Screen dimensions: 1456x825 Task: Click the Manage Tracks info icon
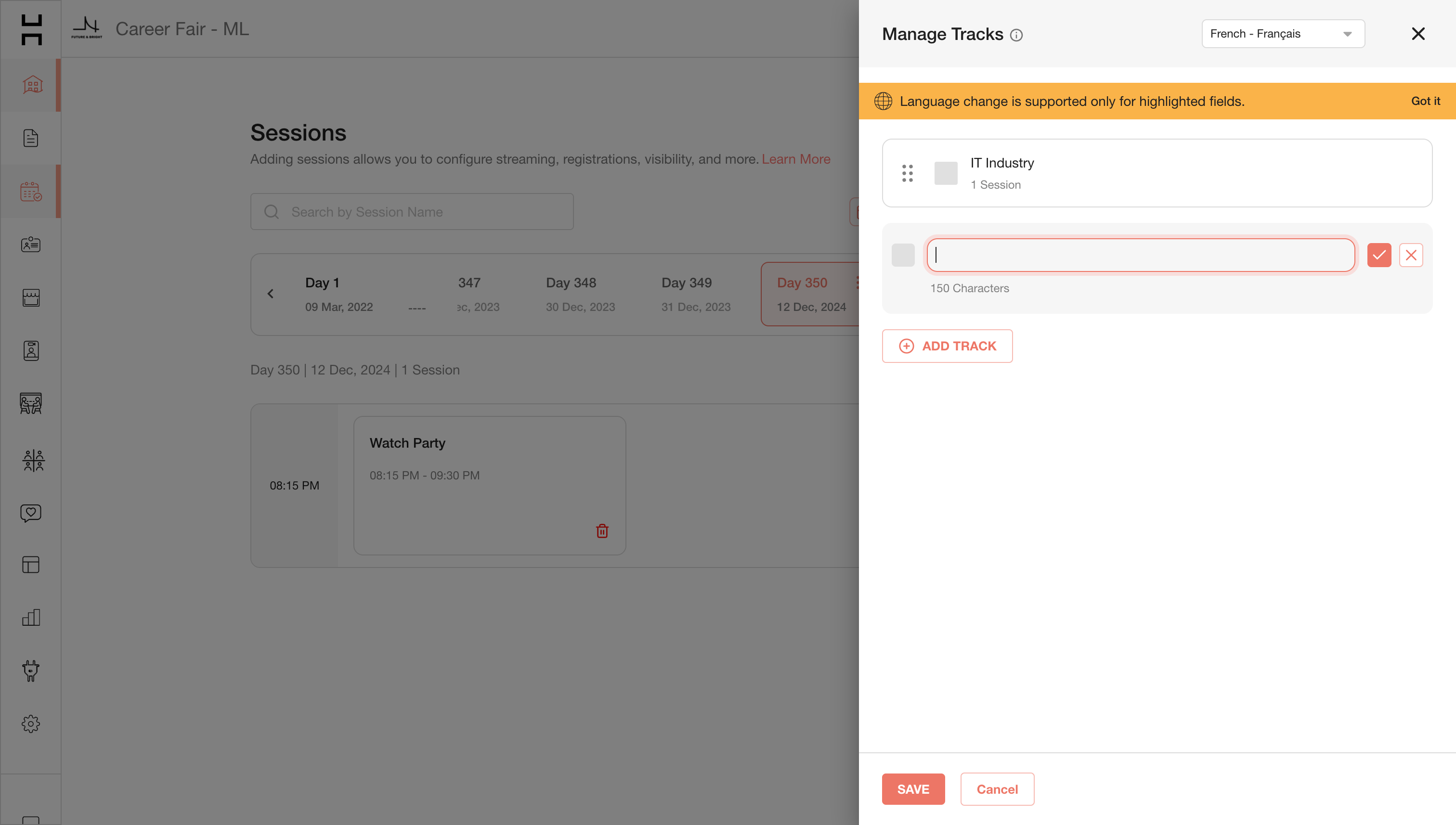(1017, 35)
